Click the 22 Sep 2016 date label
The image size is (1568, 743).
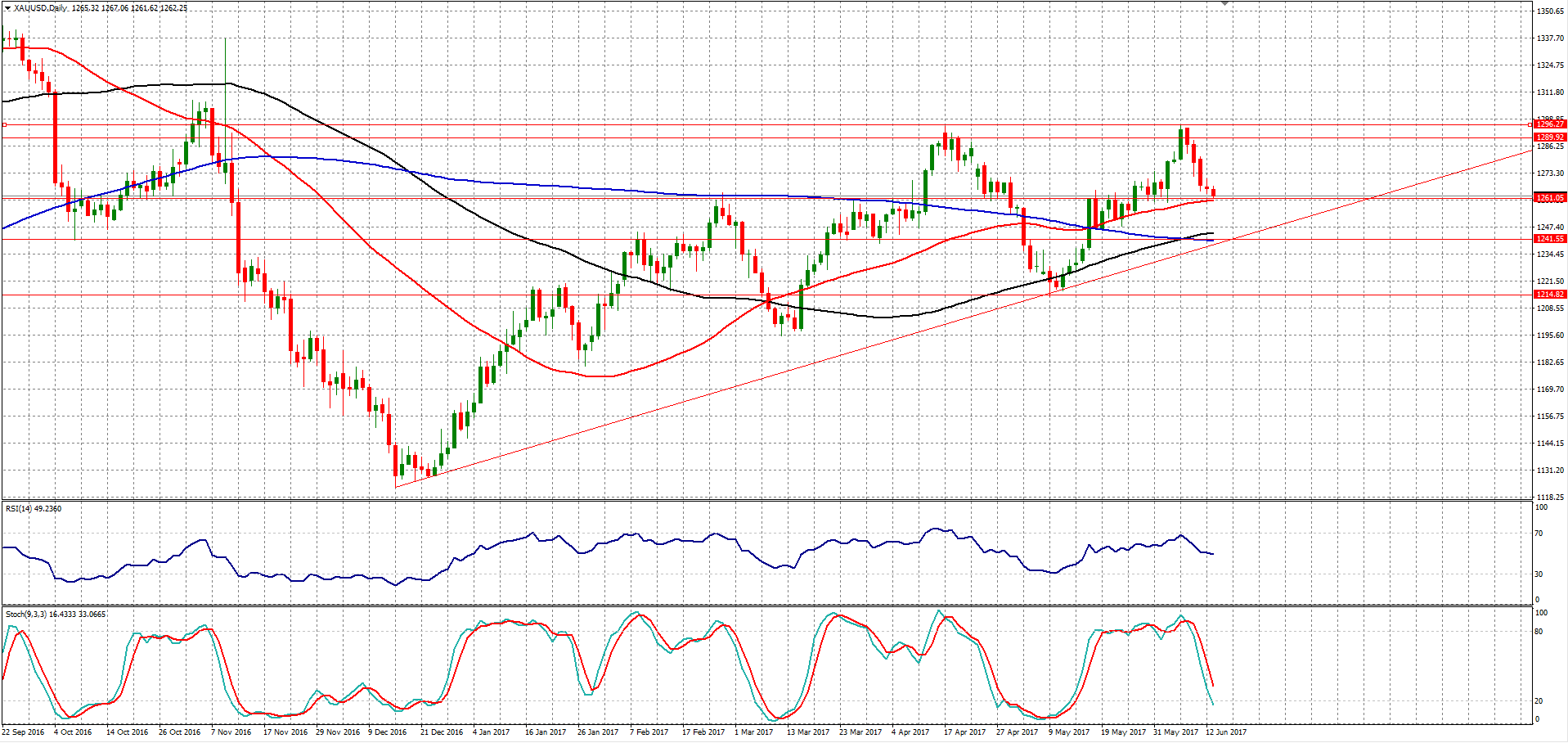[x=24, y=732]
